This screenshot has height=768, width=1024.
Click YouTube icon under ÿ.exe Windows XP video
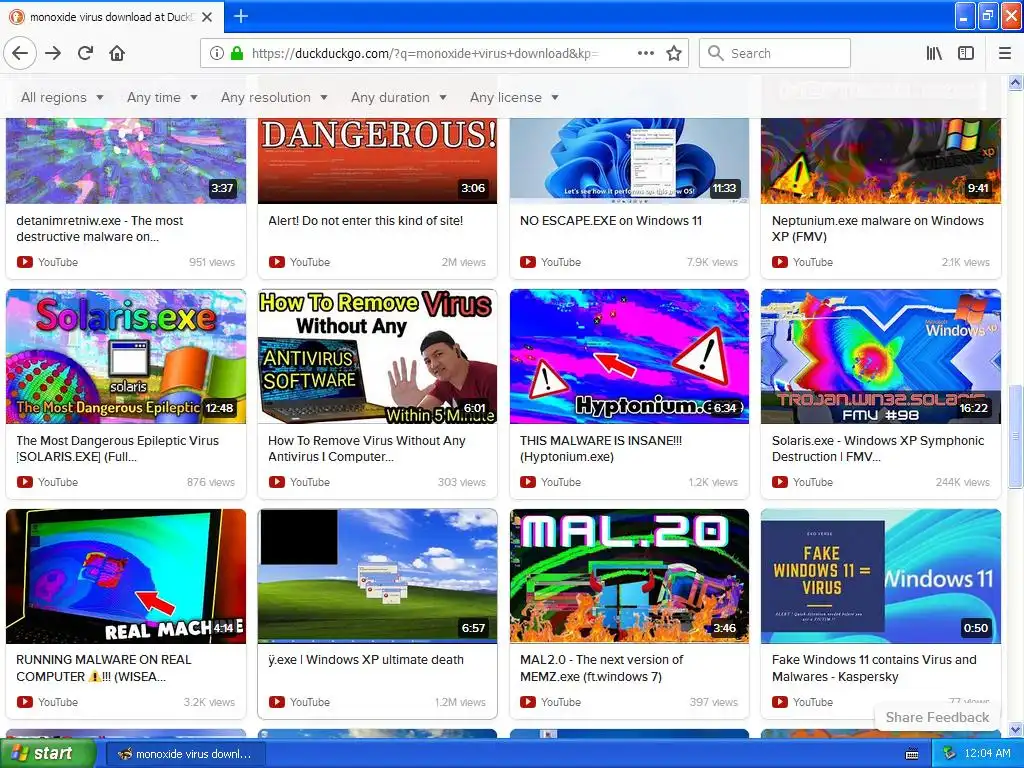(x=277, y=702)
